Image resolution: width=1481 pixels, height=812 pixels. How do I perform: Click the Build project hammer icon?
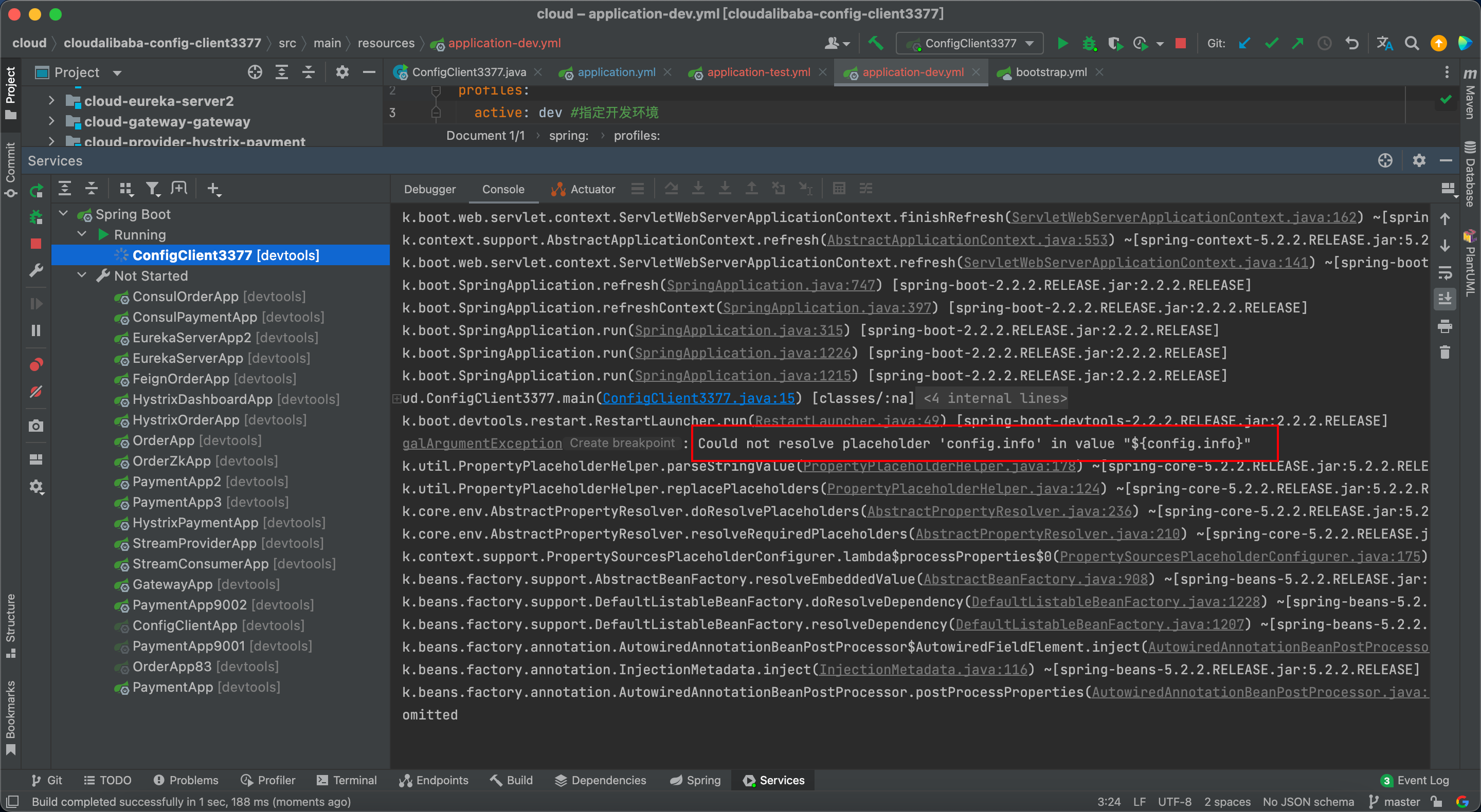(876, 43)
